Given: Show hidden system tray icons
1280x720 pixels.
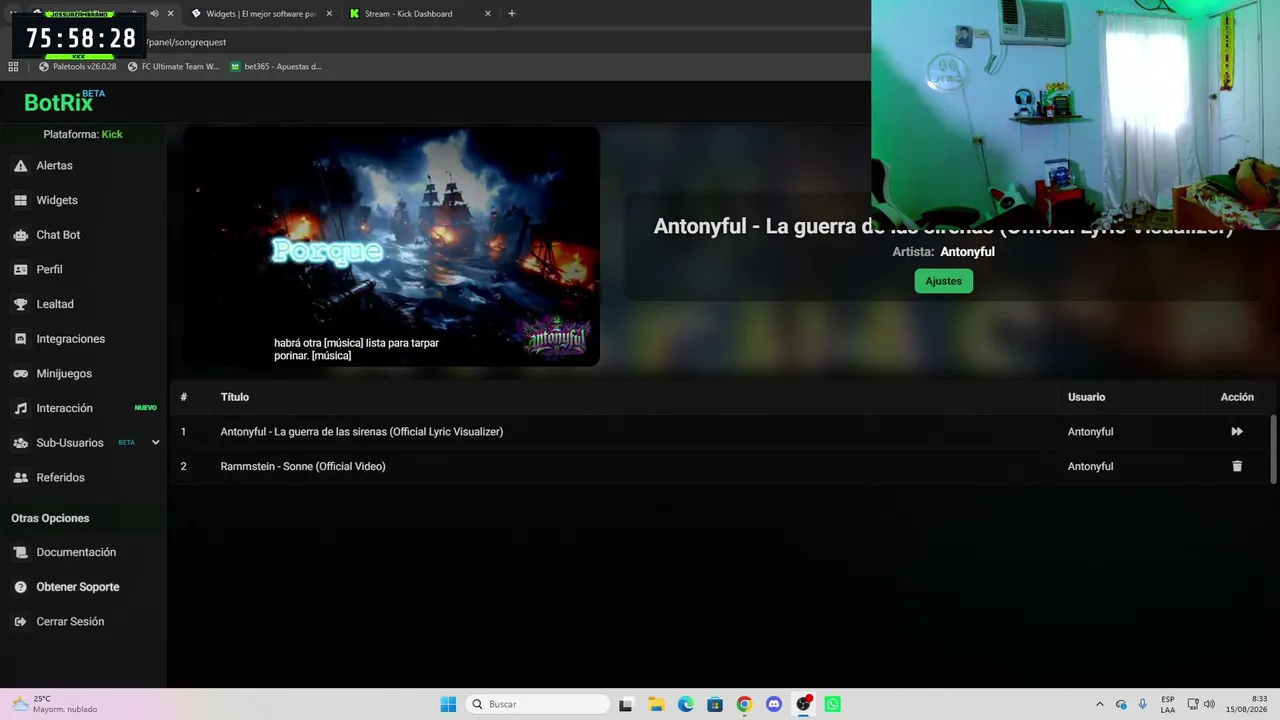Looking at the screenshot, I should 1100,704.
